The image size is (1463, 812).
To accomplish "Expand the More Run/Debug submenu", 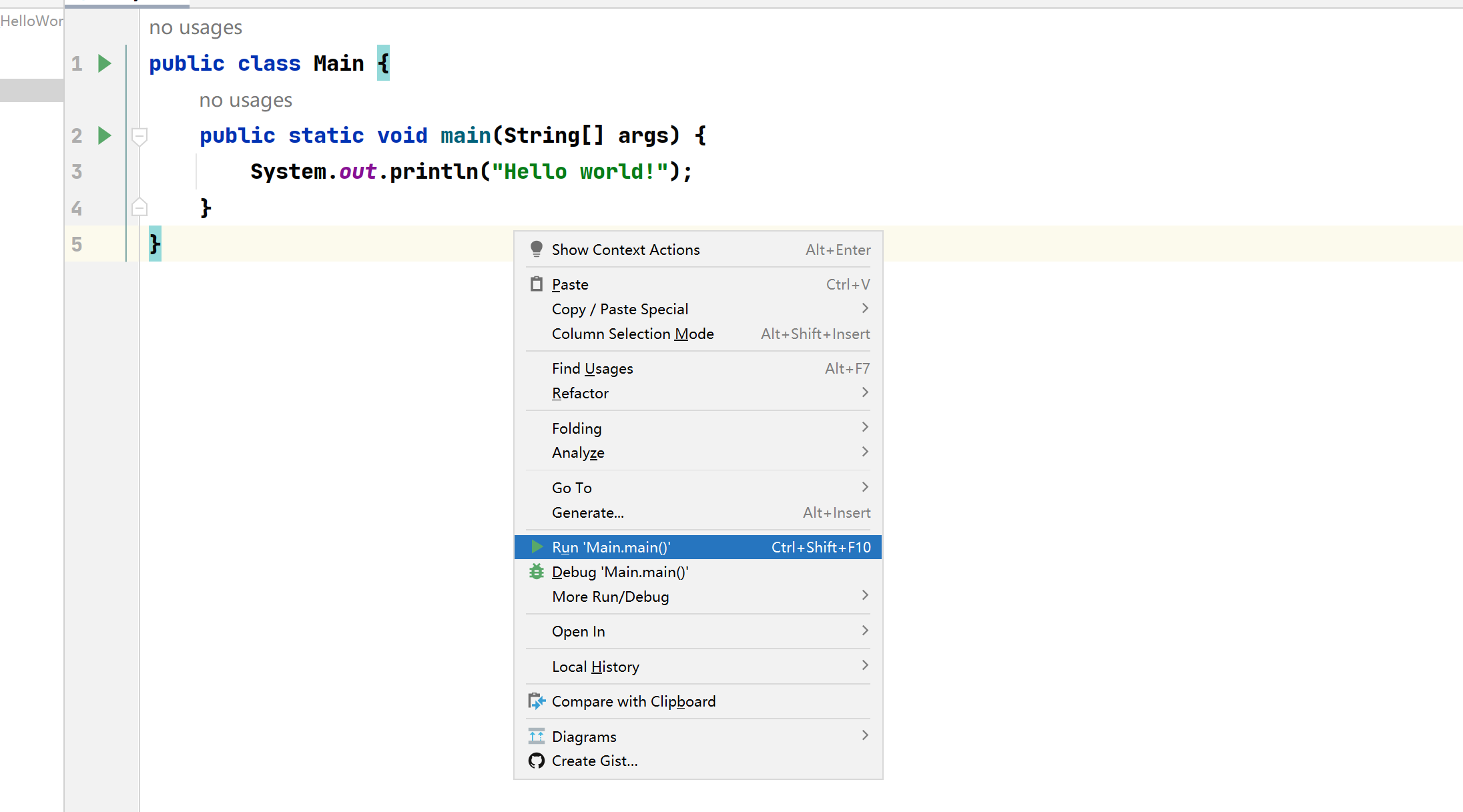I will (700, 596).
